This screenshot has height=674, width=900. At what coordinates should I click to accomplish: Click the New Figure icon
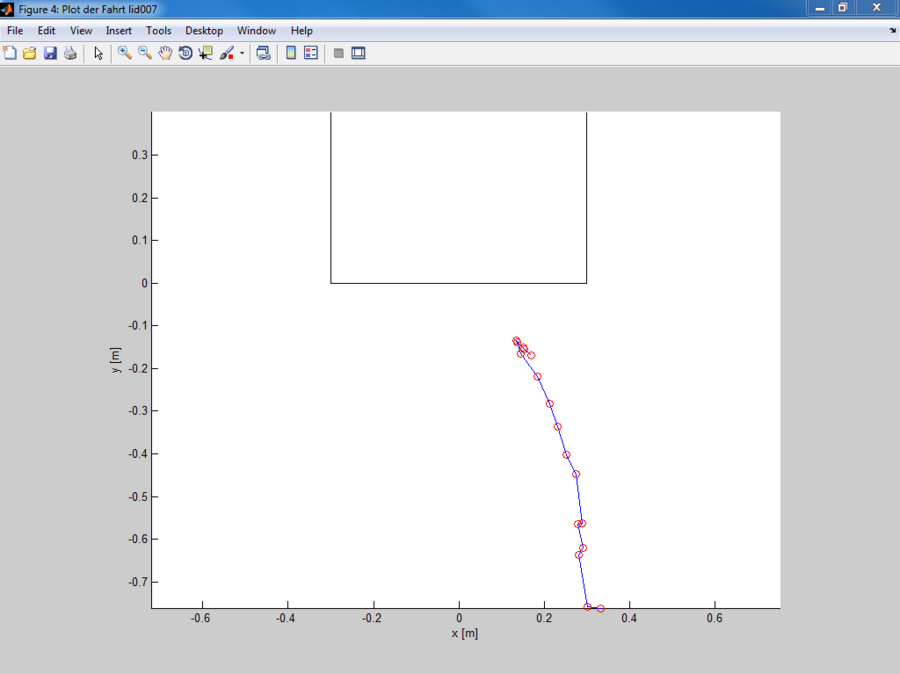tap(10, 53)
